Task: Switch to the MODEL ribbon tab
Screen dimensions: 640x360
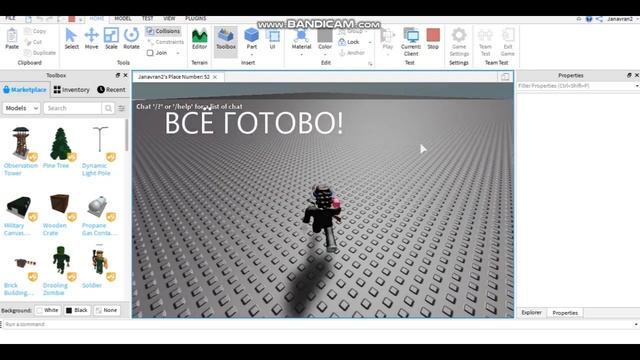Action: (x=122, y=18)
